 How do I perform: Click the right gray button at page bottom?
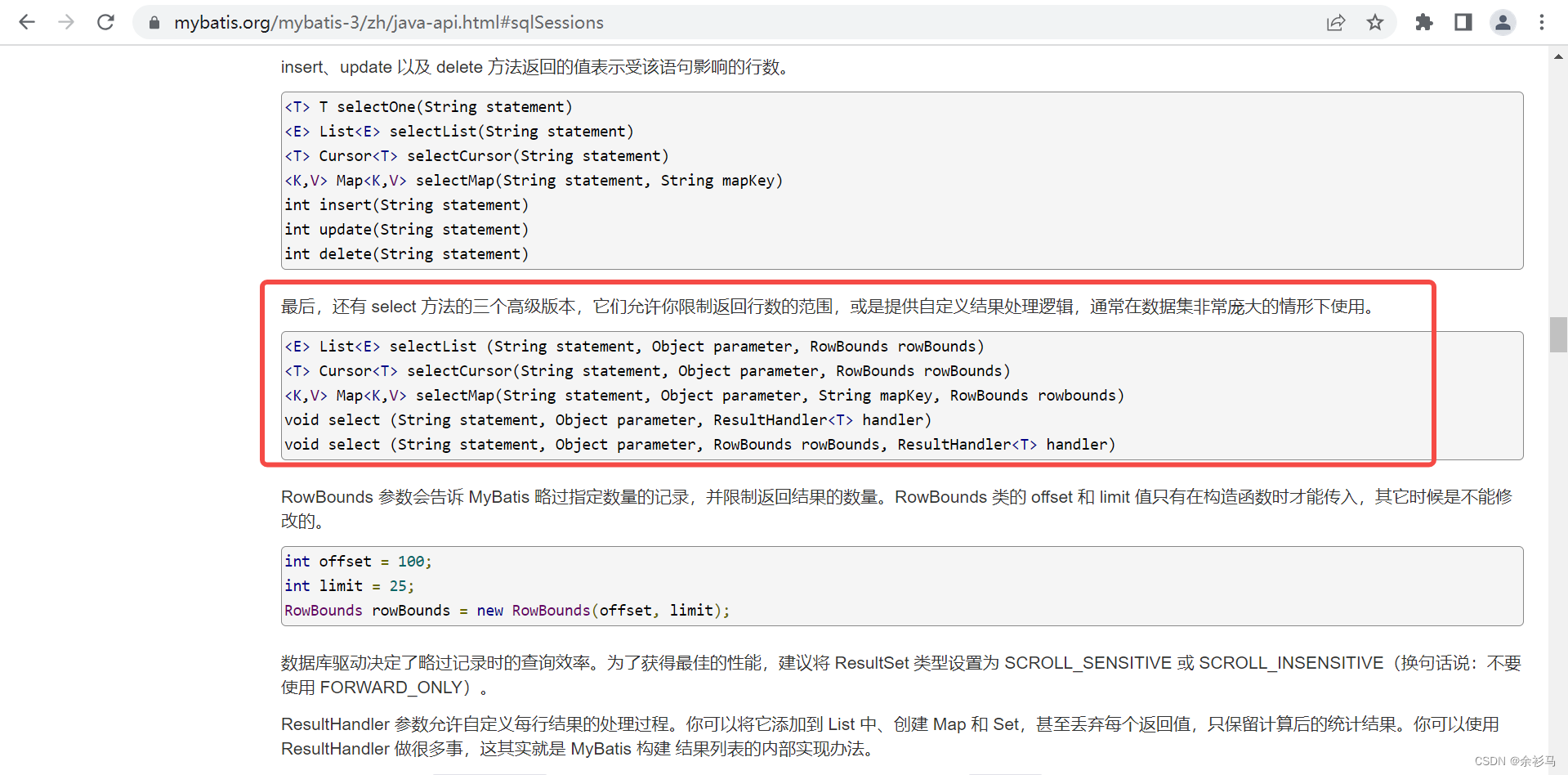pyautogui.click(x=1005, y=773)
